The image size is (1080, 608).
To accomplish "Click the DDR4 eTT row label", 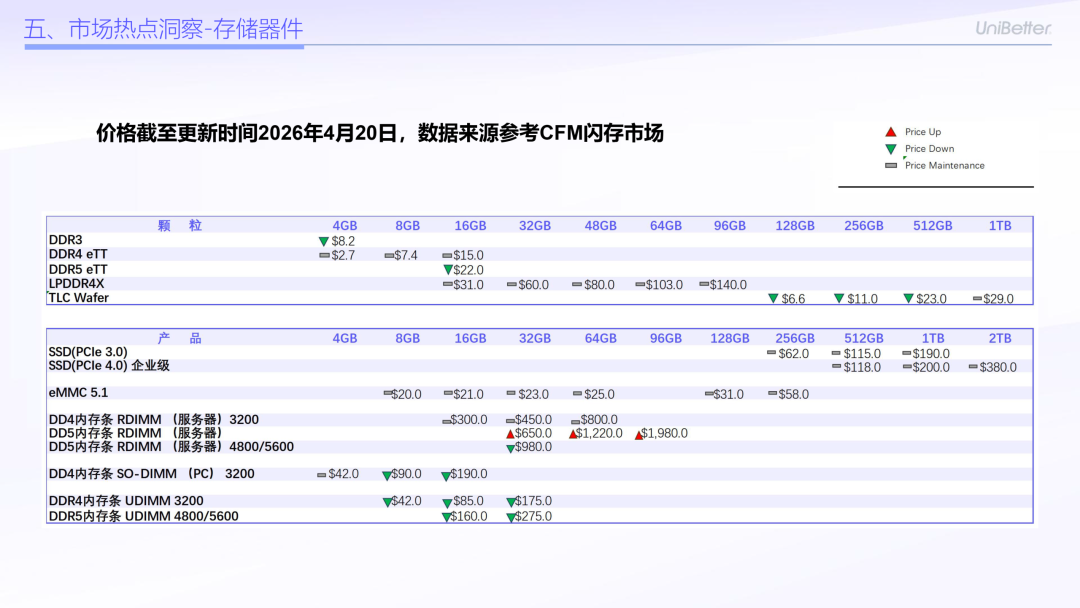I will [x=78, y=254].
